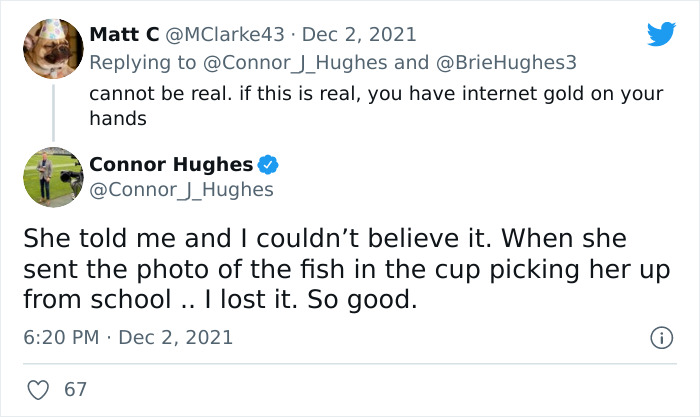The image size is (700, 417).
Task: Click the 67 likes count
Action: [75, 389]
